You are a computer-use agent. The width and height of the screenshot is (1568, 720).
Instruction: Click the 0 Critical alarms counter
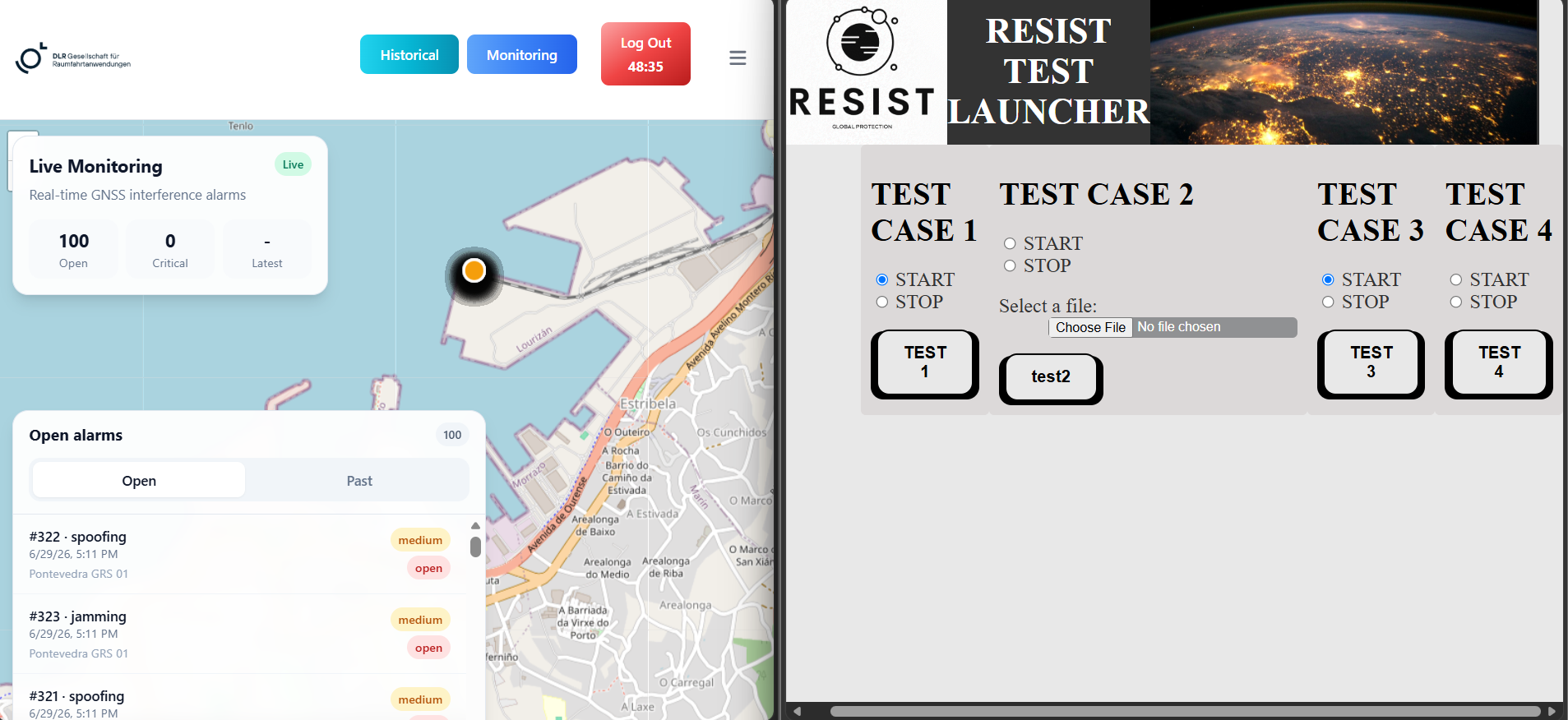[x=170, y=249]
